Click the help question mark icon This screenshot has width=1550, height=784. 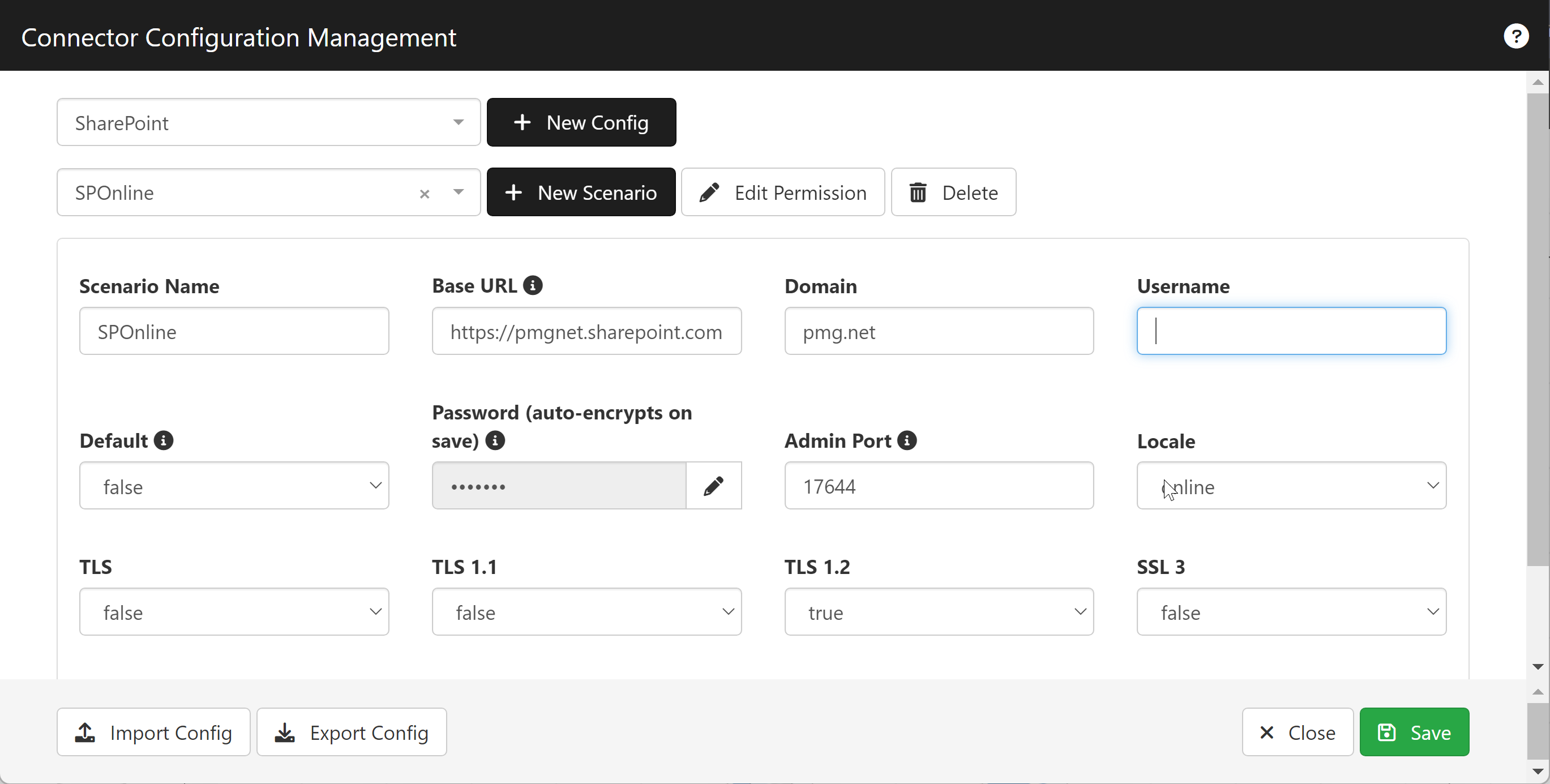coord(1516,36)
